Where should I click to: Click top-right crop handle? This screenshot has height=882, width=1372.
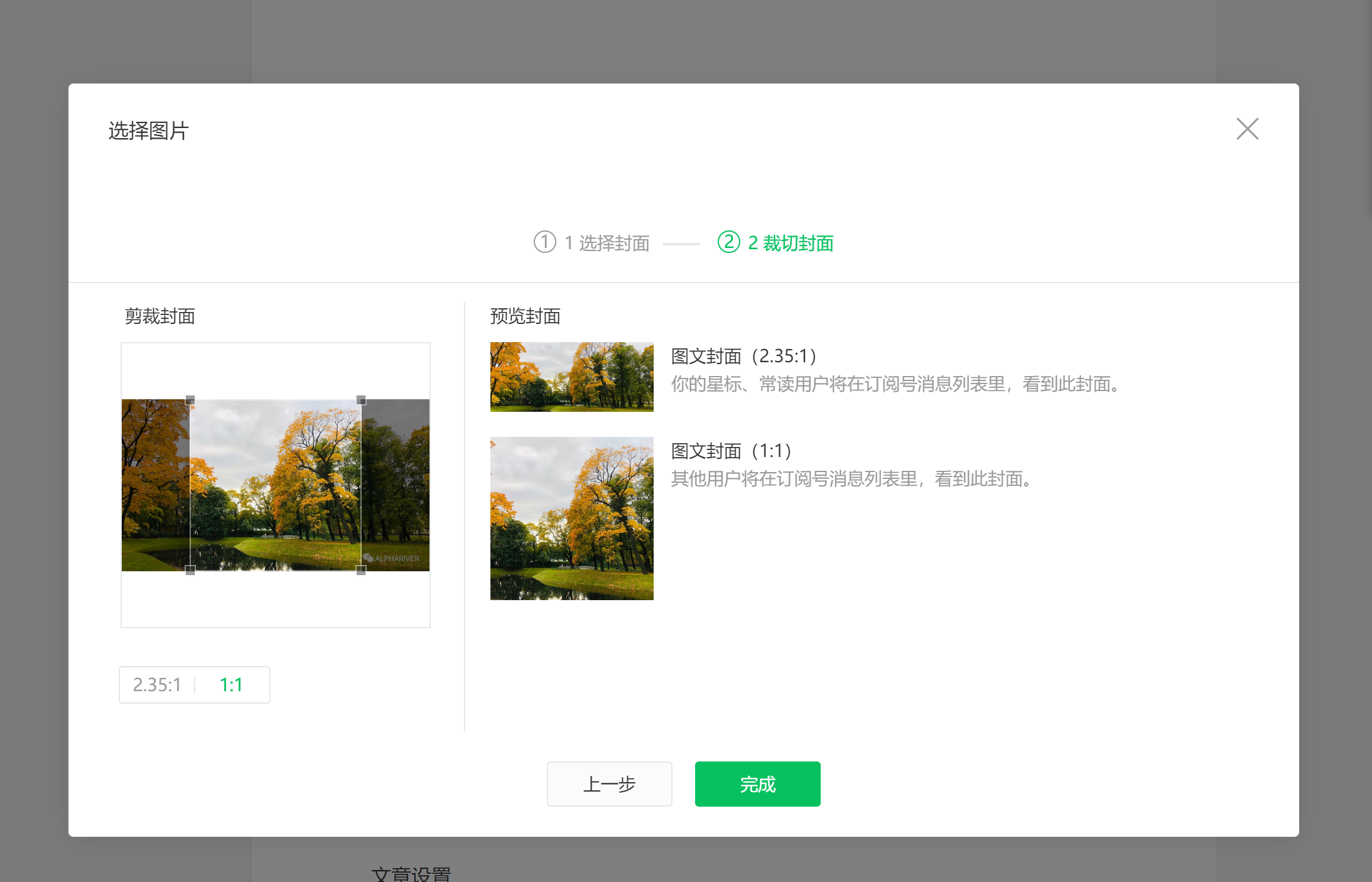361,400
